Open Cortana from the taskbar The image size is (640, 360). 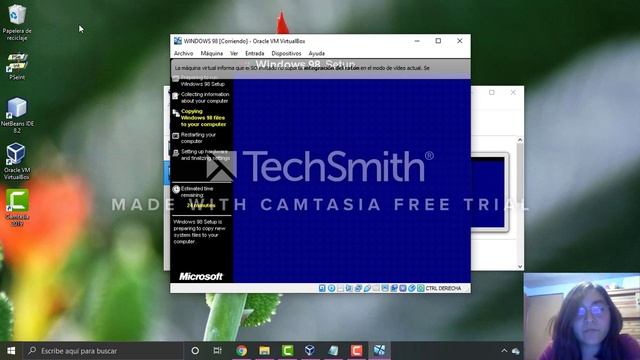(195, 351)
